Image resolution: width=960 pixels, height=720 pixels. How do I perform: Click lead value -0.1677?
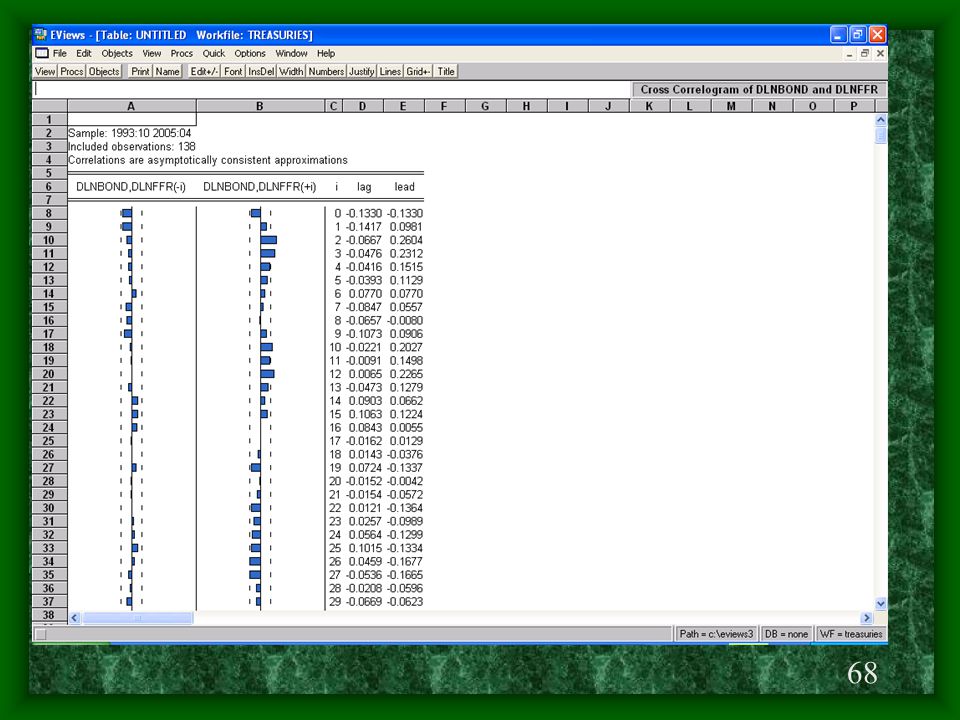pyautogui.click(x=405, y=561)
